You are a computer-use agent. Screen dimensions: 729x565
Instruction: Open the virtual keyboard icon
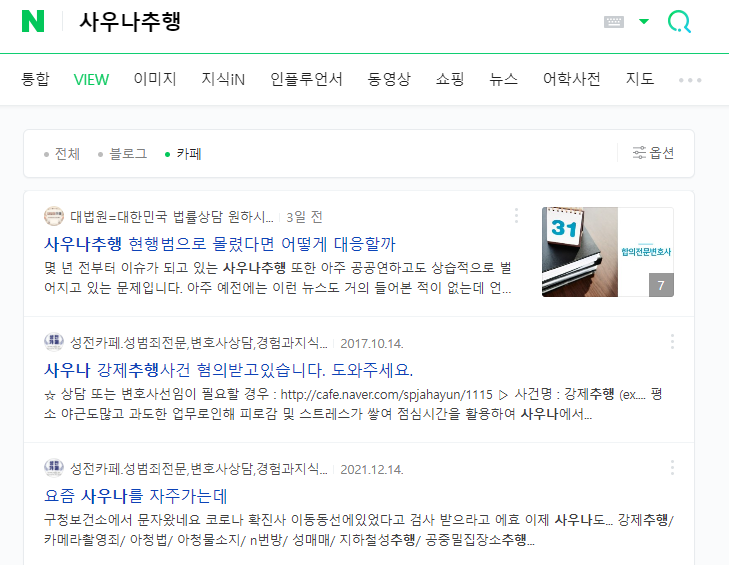[614, 22]
